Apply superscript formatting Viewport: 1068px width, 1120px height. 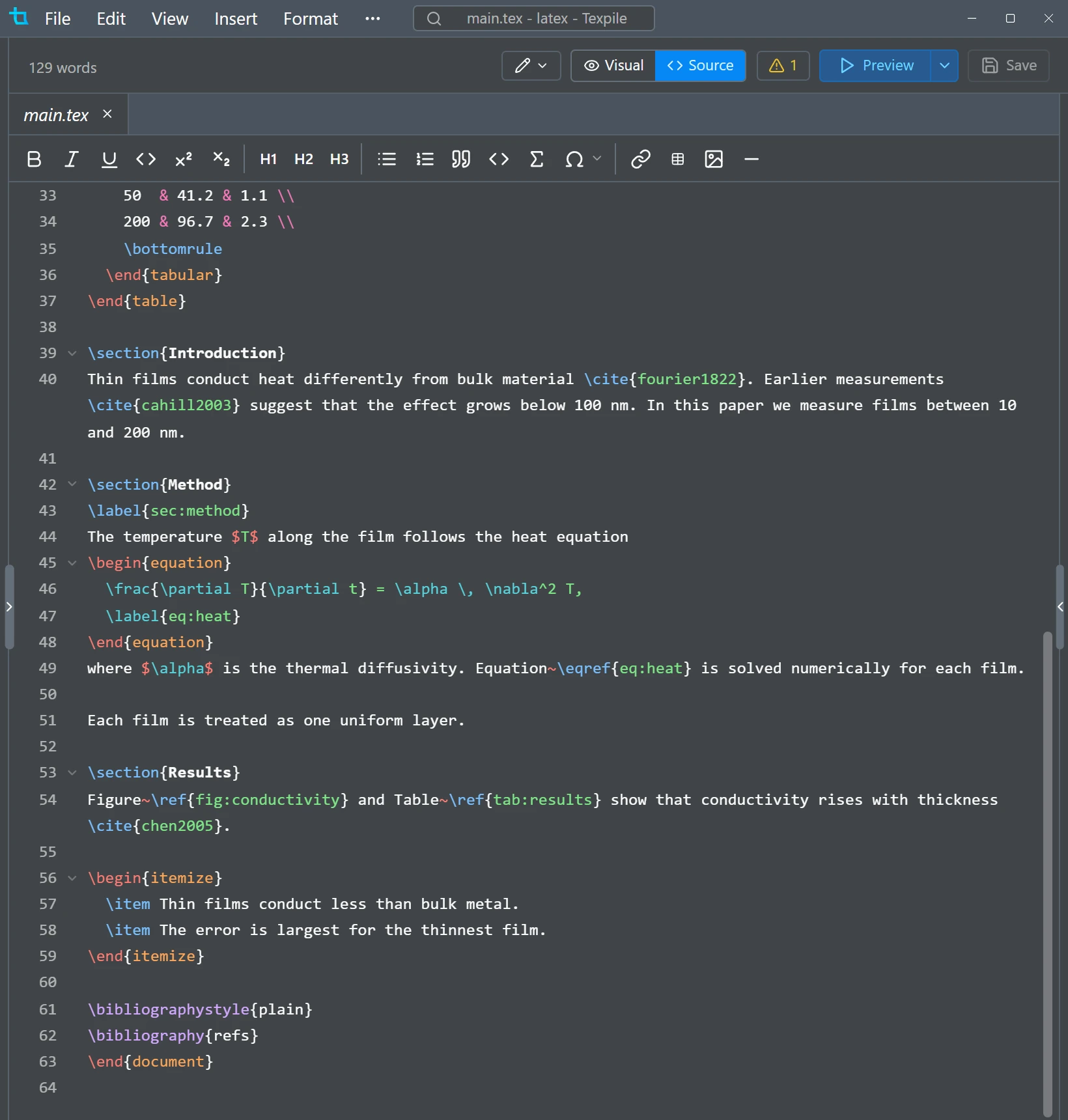184,159
